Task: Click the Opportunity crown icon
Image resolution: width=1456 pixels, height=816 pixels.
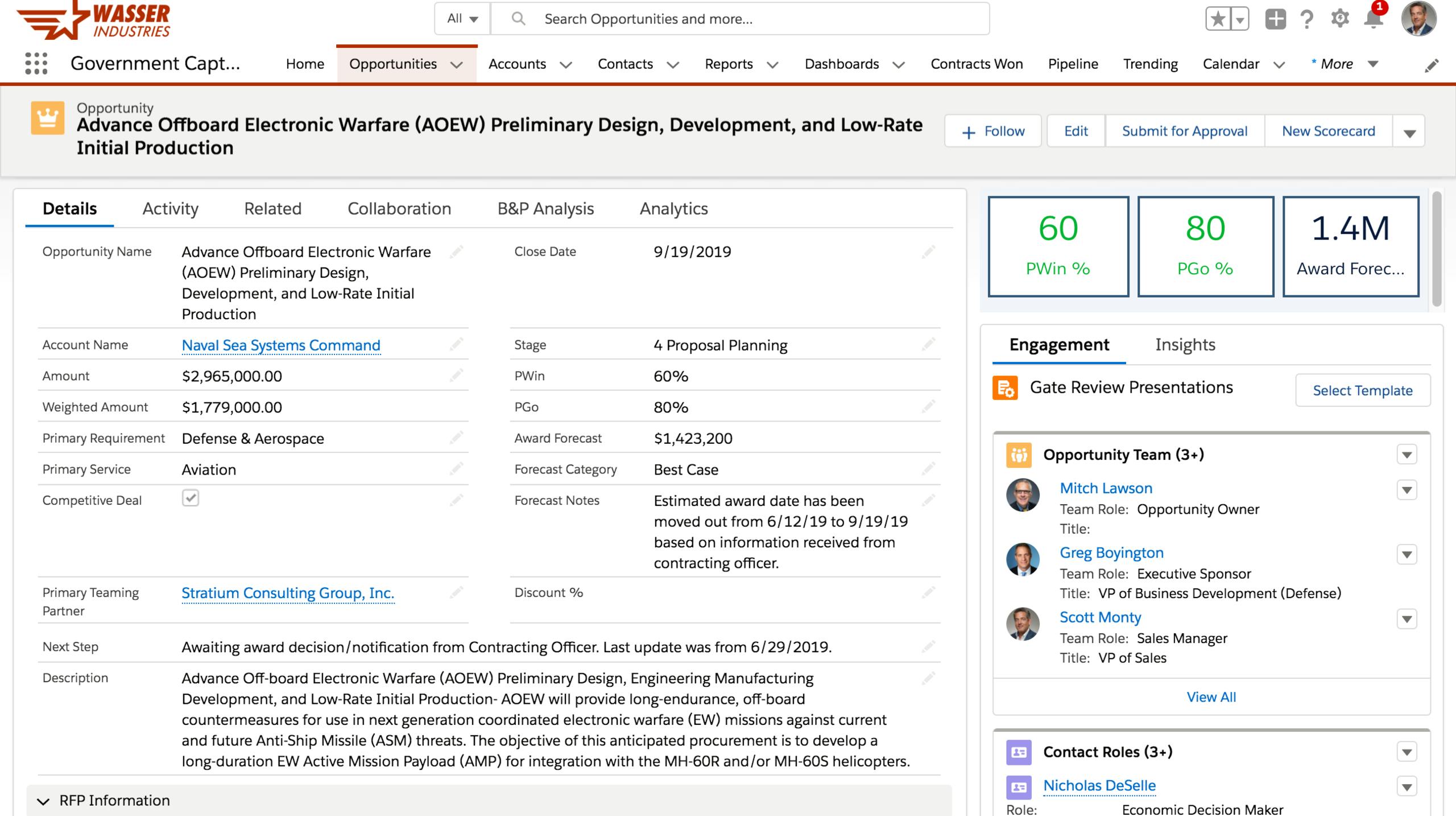Action: 47,118
